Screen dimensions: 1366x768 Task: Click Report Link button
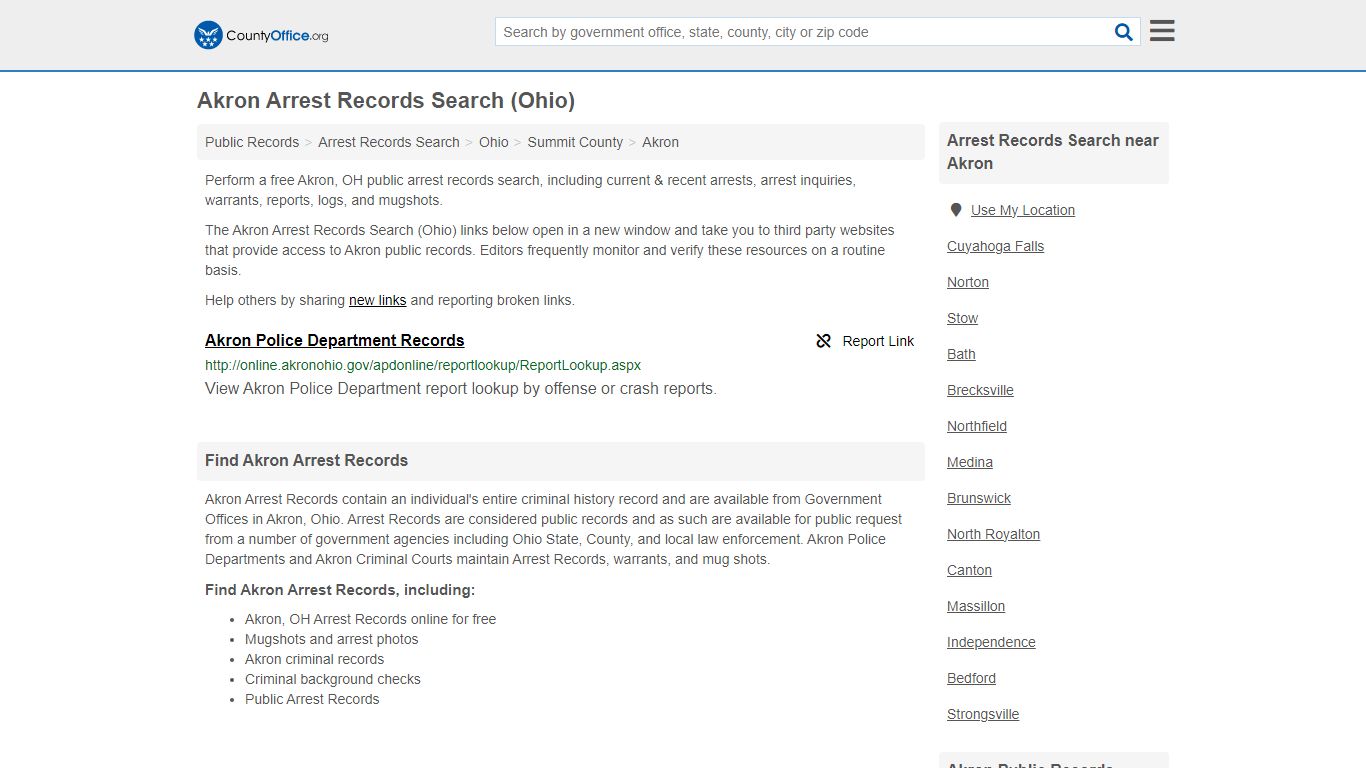[x=865, y=341]
